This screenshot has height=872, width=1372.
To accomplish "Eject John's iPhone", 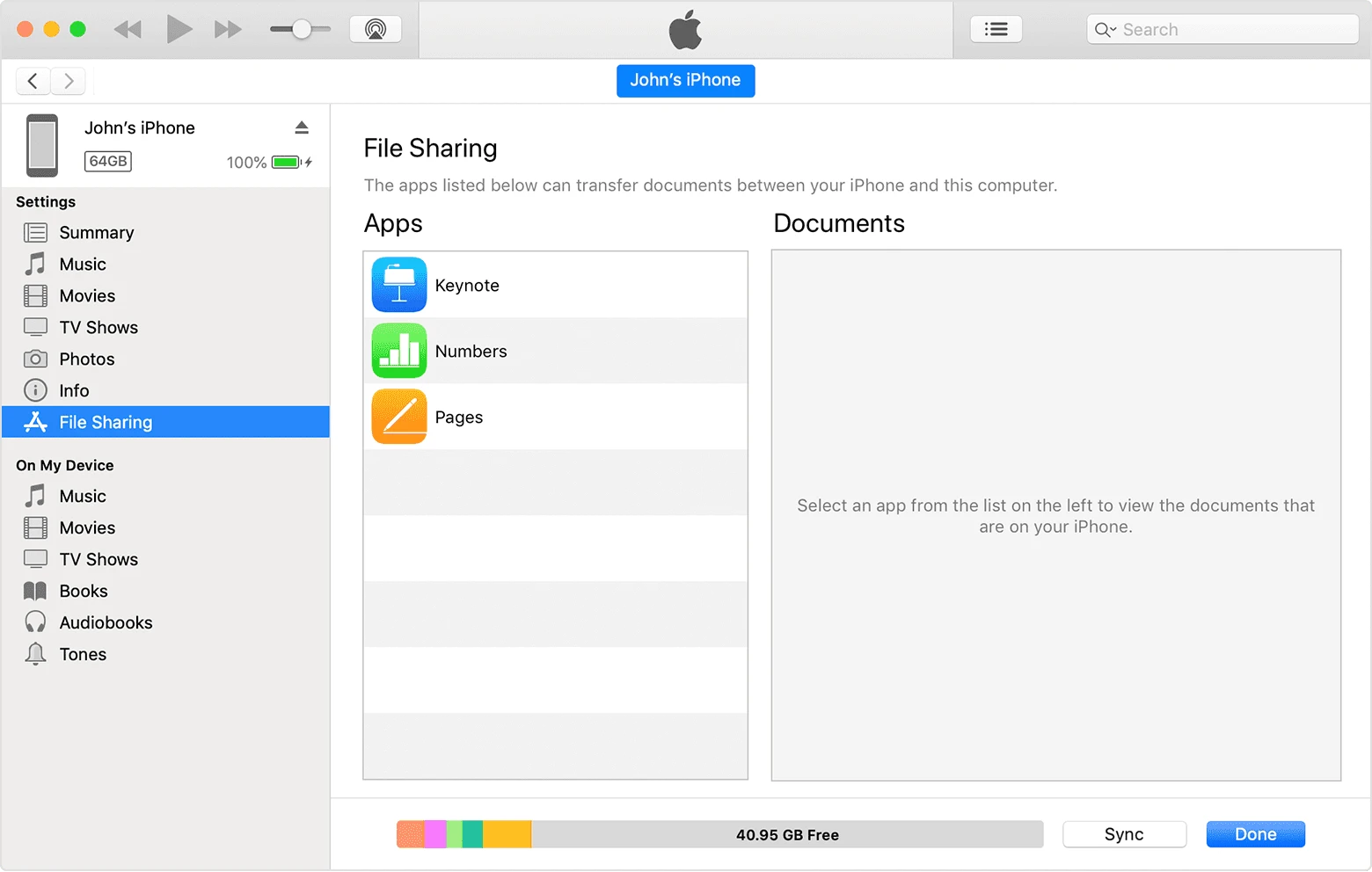I will (x=302, y=127).
